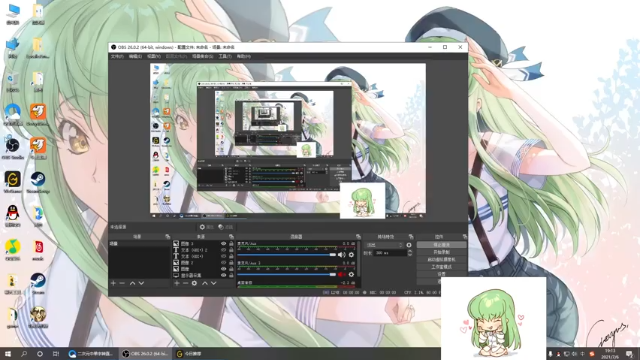Remove the selected scene with minus button

pyautogui.click(x=122, y=283)
